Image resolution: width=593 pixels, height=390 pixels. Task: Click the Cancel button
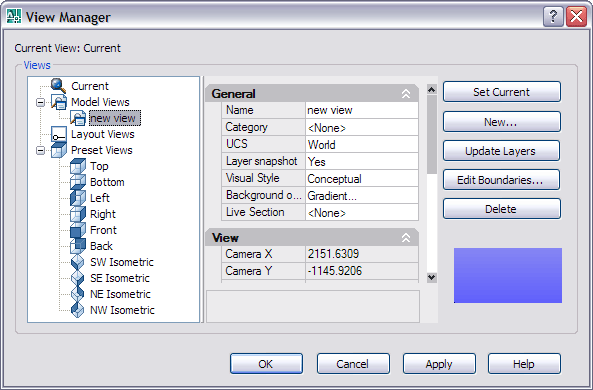(353, 364)
